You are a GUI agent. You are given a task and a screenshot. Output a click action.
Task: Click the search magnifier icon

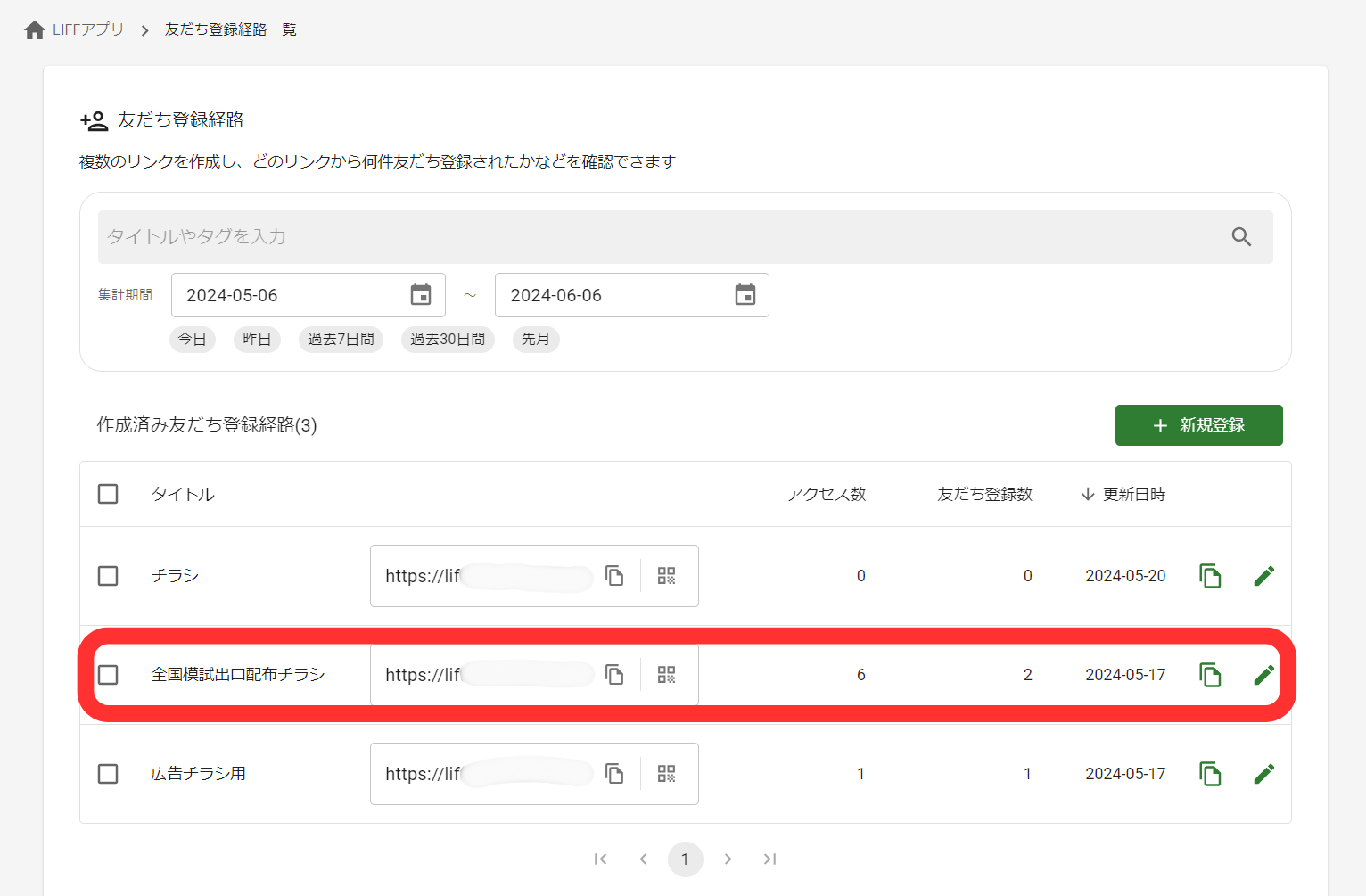point(1242,237)
